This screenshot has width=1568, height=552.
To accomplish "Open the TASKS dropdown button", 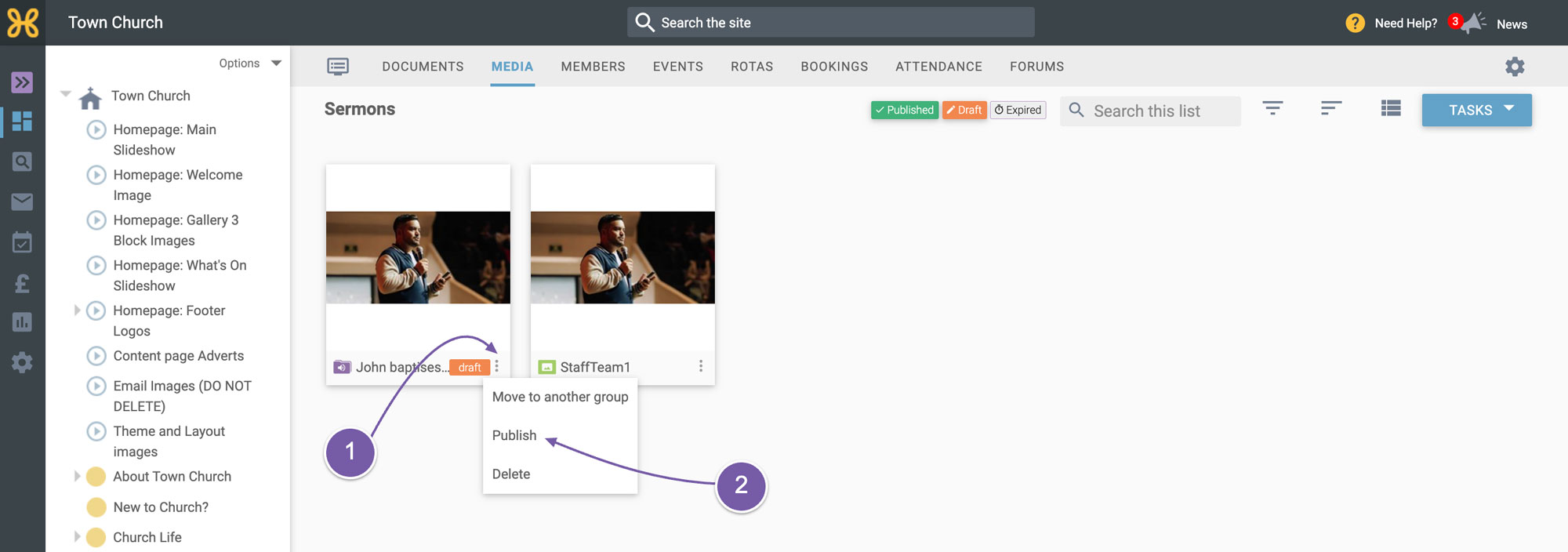I will 1477,110.
